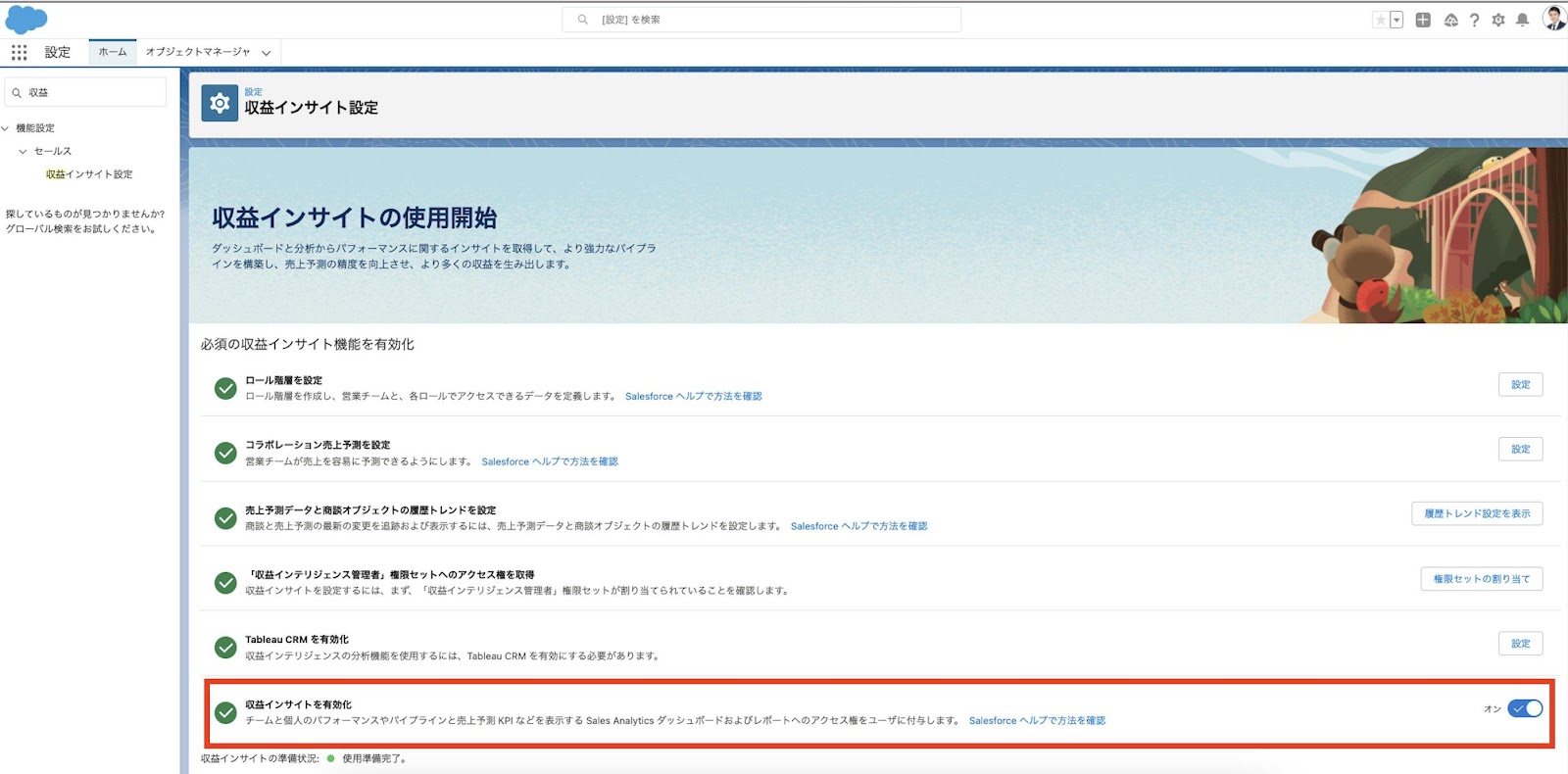Click the search magnifier in global search
The width and height of the screenshot is (1568, 774).
tap(583, 20)
